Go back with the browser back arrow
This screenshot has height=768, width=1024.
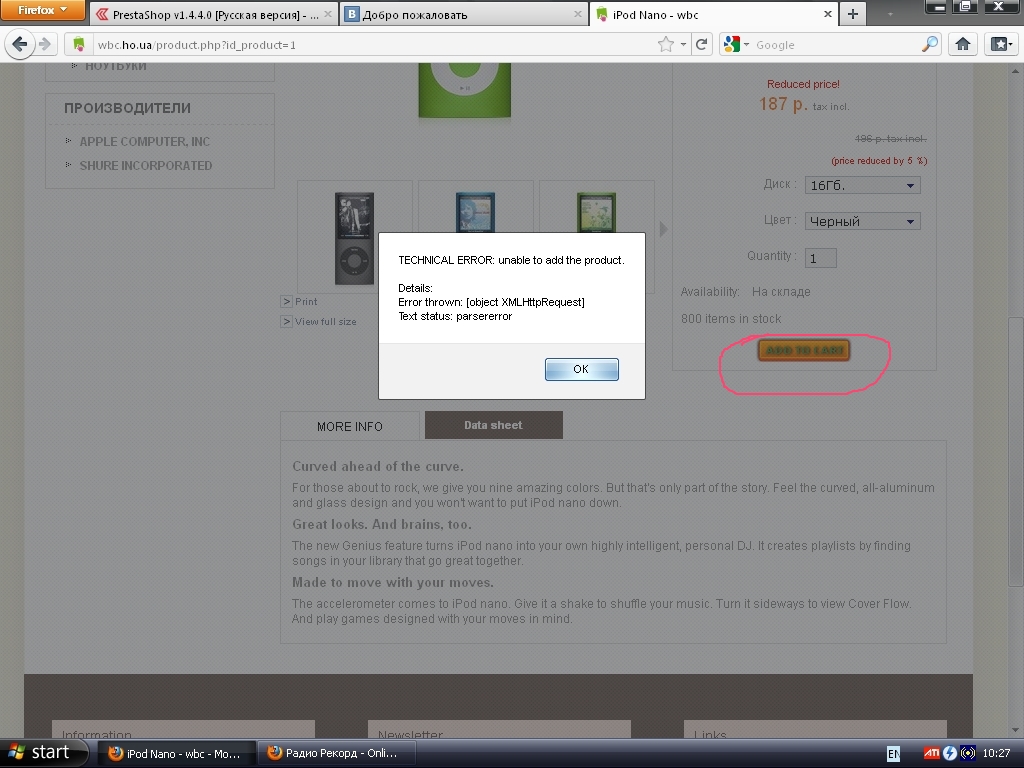20,44
